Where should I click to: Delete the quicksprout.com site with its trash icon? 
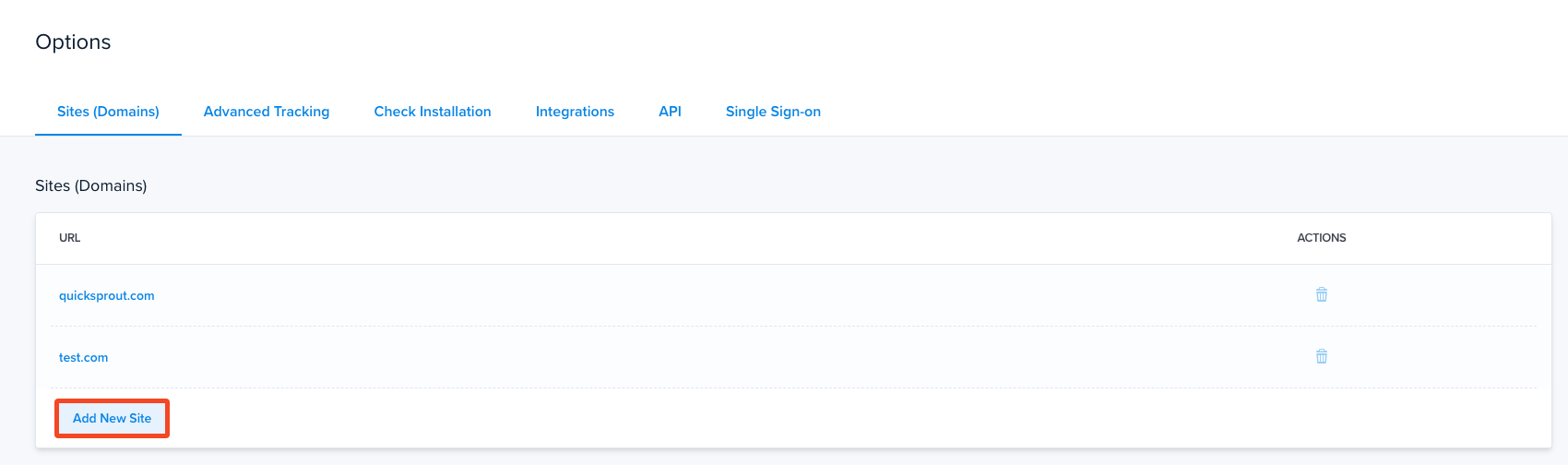tap(1321, 295)
